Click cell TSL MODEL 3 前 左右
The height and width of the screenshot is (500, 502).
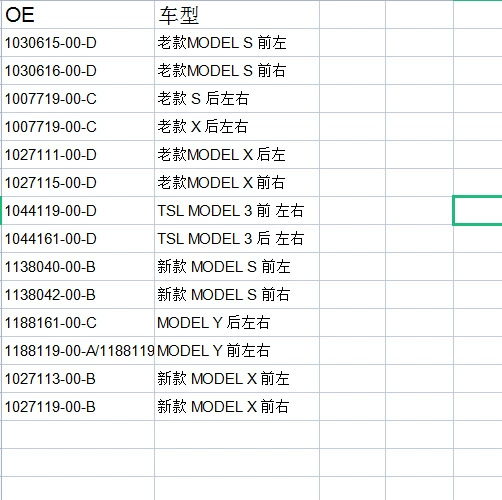237,211
